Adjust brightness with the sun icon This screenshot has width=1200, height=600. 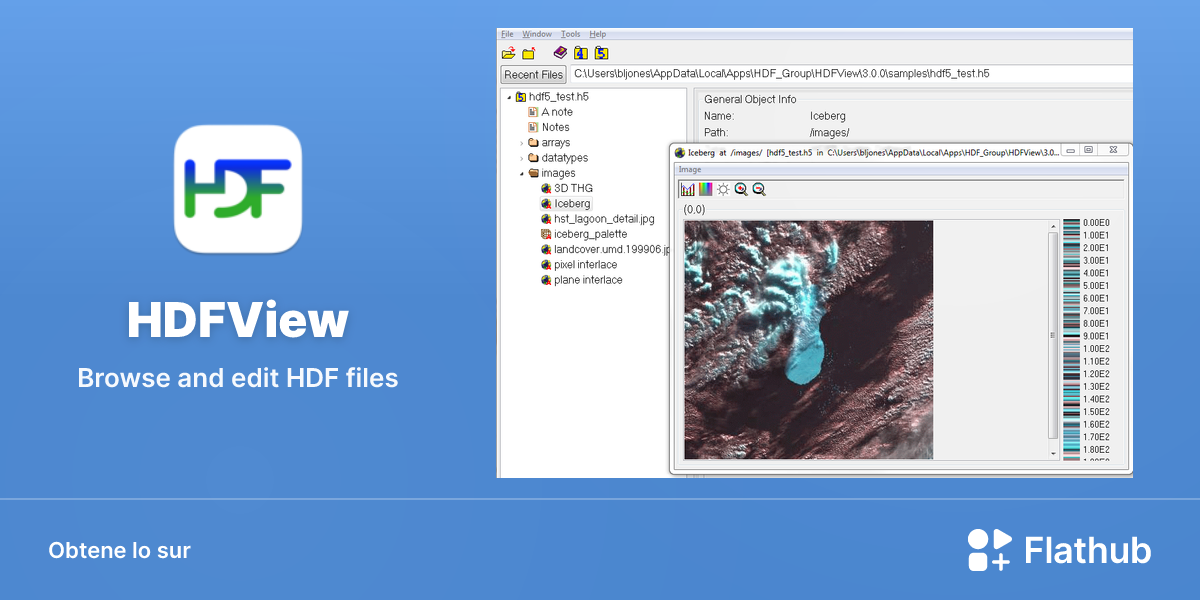point(723,189)
